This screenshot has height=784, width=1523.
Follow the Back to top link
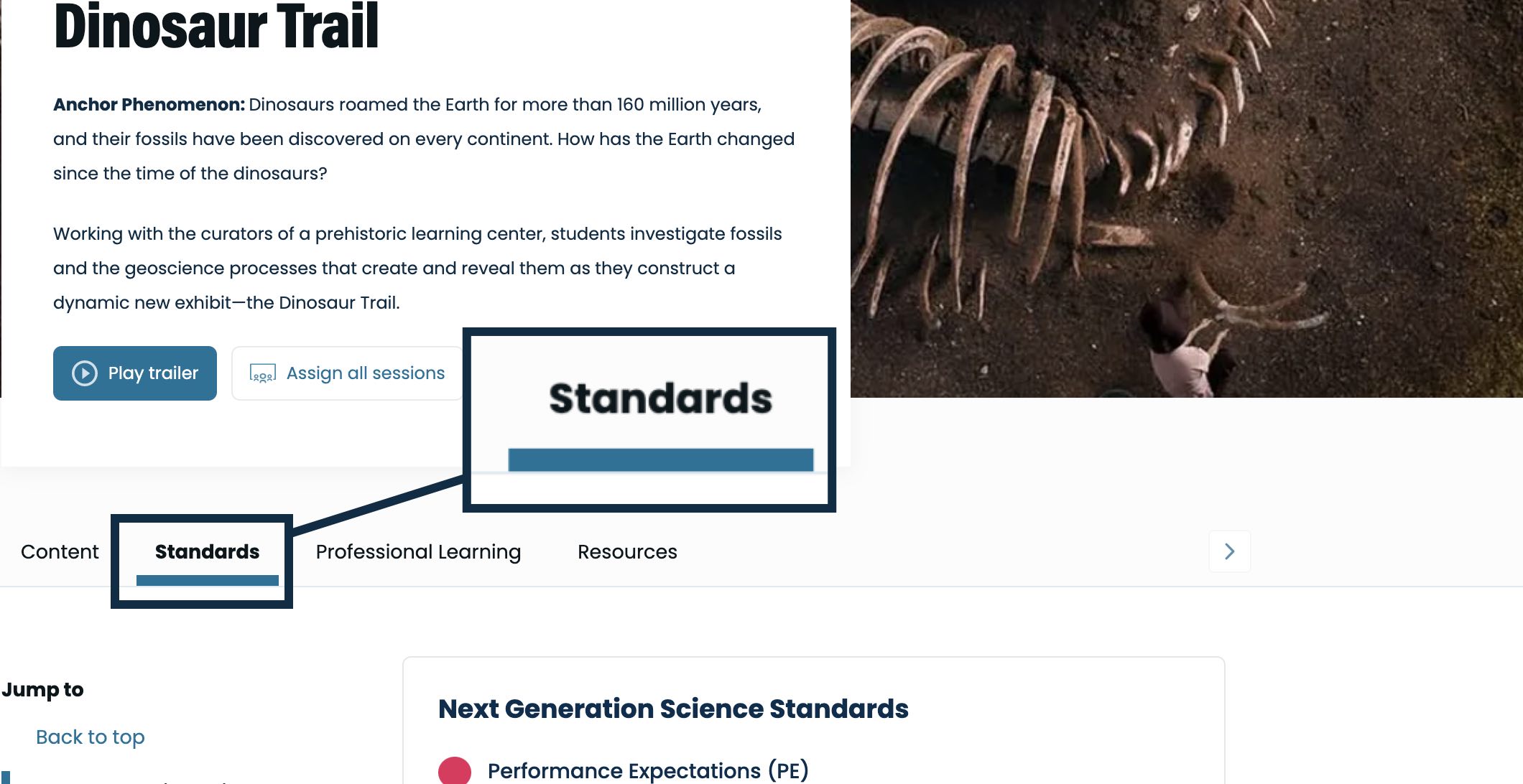[x=91, y=737]
